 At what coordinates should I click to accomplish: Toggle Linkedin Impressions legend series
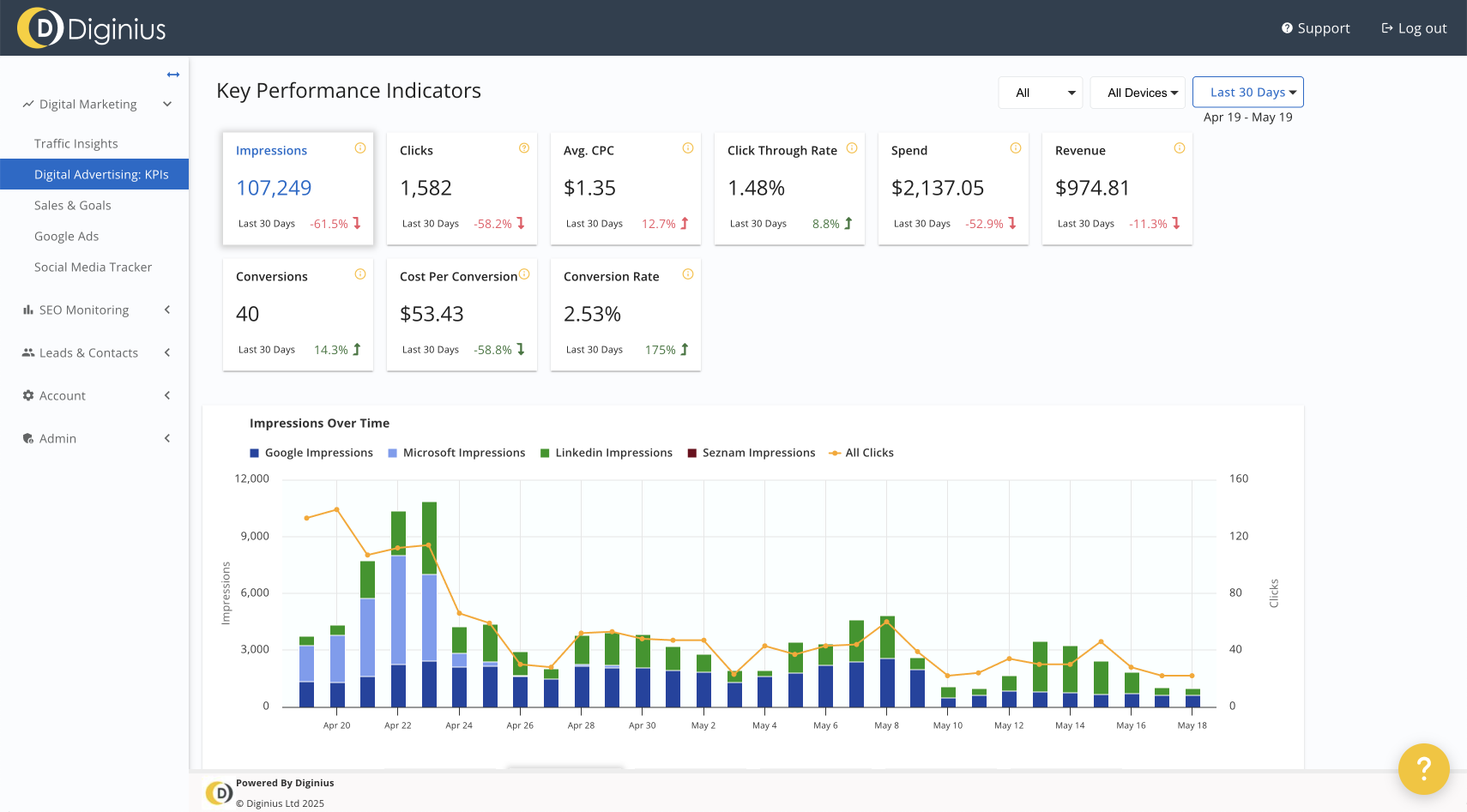[x=613, y=453]
